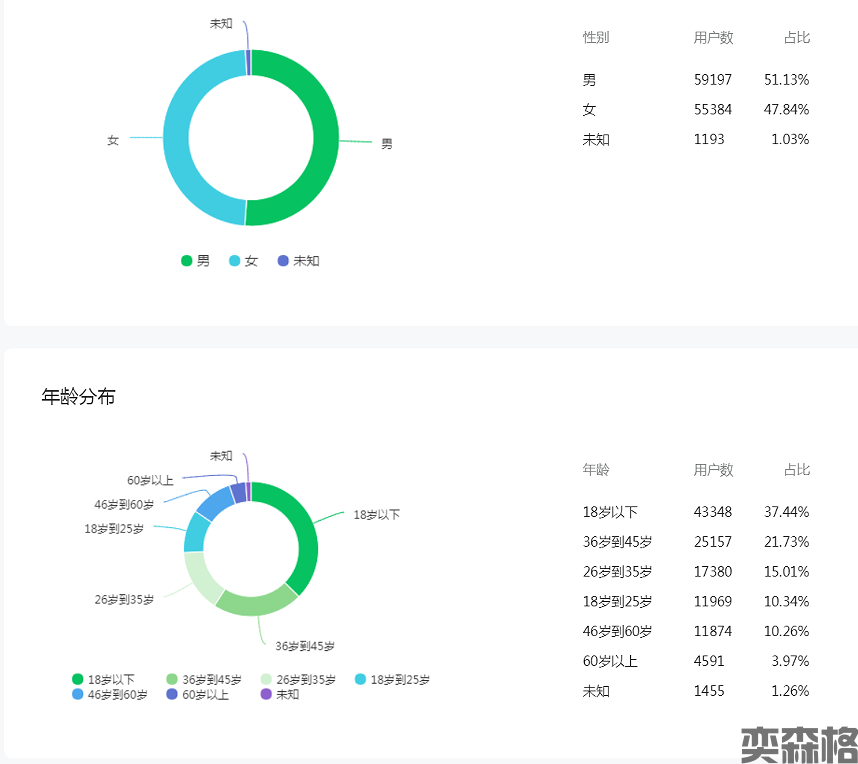
Task: Toggle the 26岁到35岁 legend entry in age chart
Action: point(297,680)
